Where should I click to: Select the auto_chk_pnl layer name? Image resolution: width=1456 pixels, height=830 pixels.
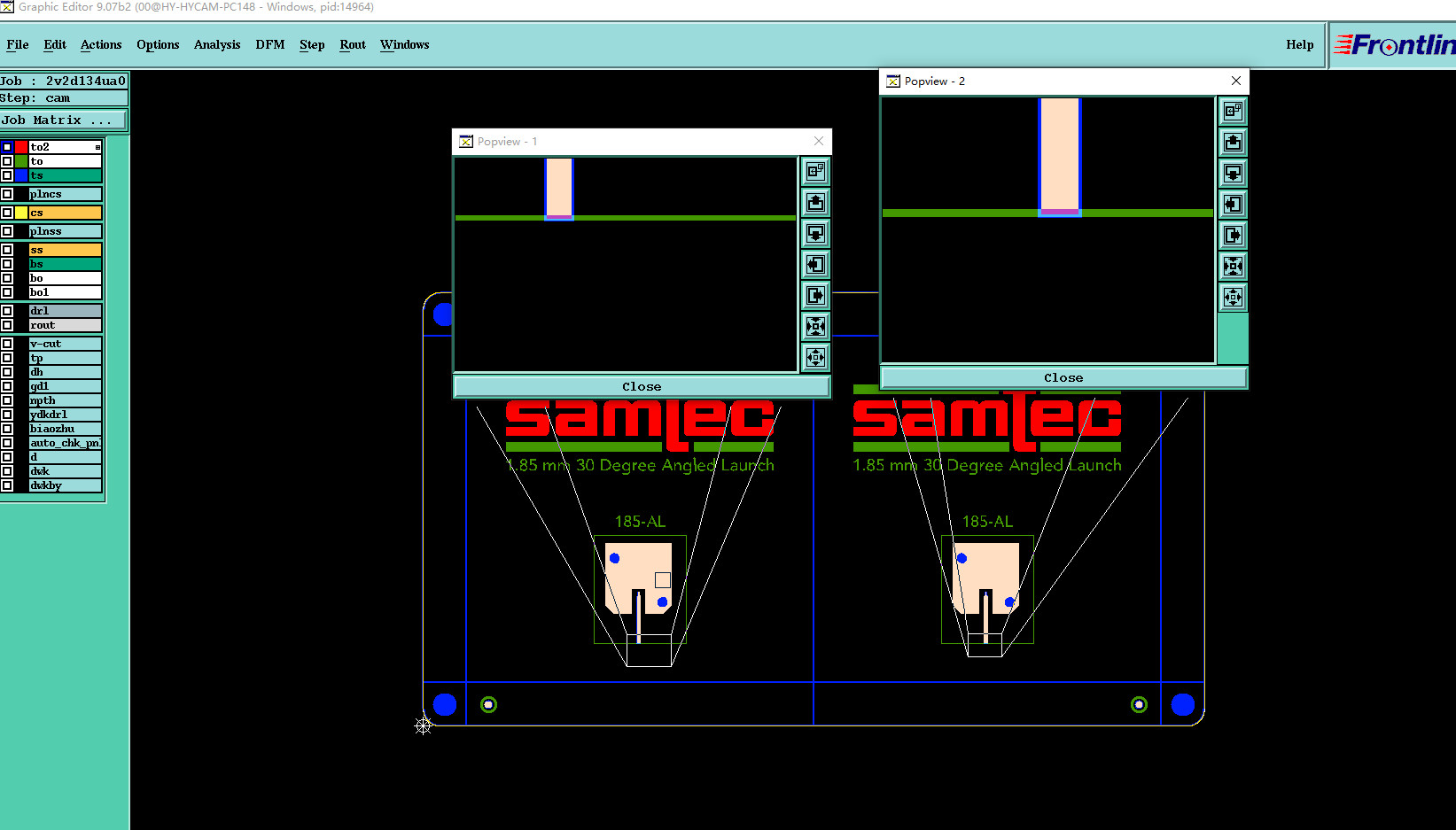click(x=66, y=443)
